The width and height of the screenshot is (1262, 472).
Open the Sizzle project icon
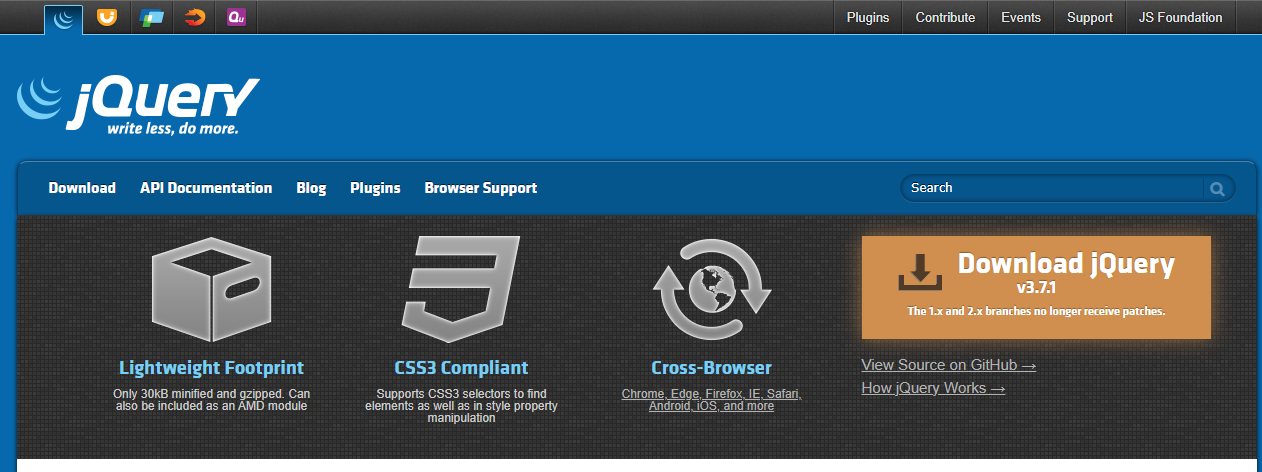194,17
